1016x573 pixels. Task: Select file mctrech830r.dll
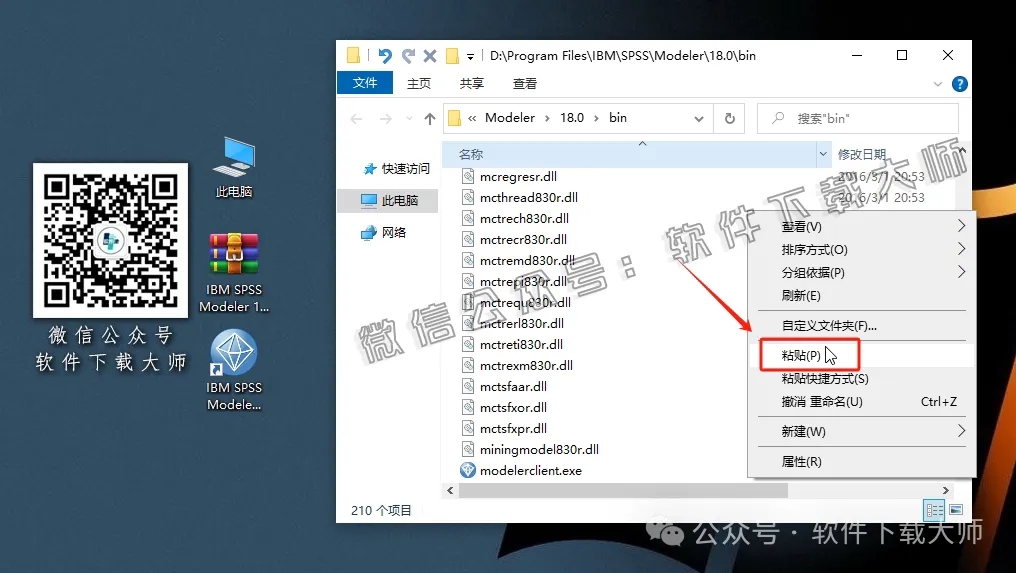pos(524,218)
